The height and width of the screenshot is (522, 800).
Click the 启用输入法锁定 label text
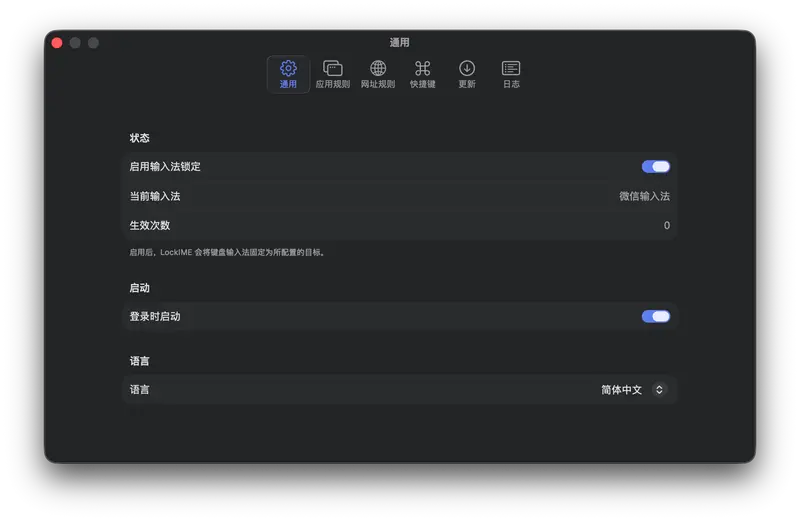[x=165, y=166]
